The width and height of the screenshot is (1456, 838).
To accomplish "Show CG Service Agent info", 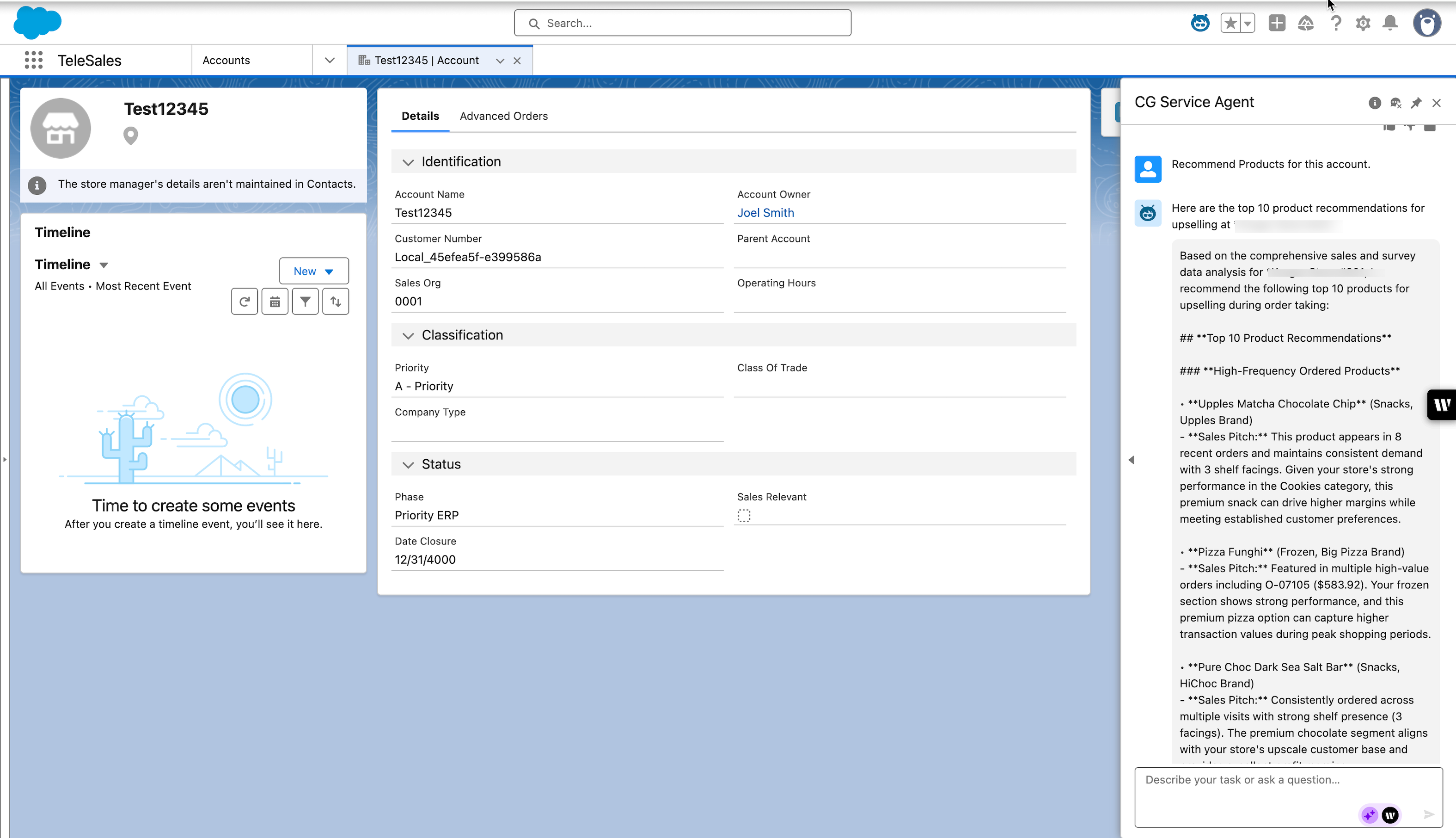I will tap(1375, 103).
